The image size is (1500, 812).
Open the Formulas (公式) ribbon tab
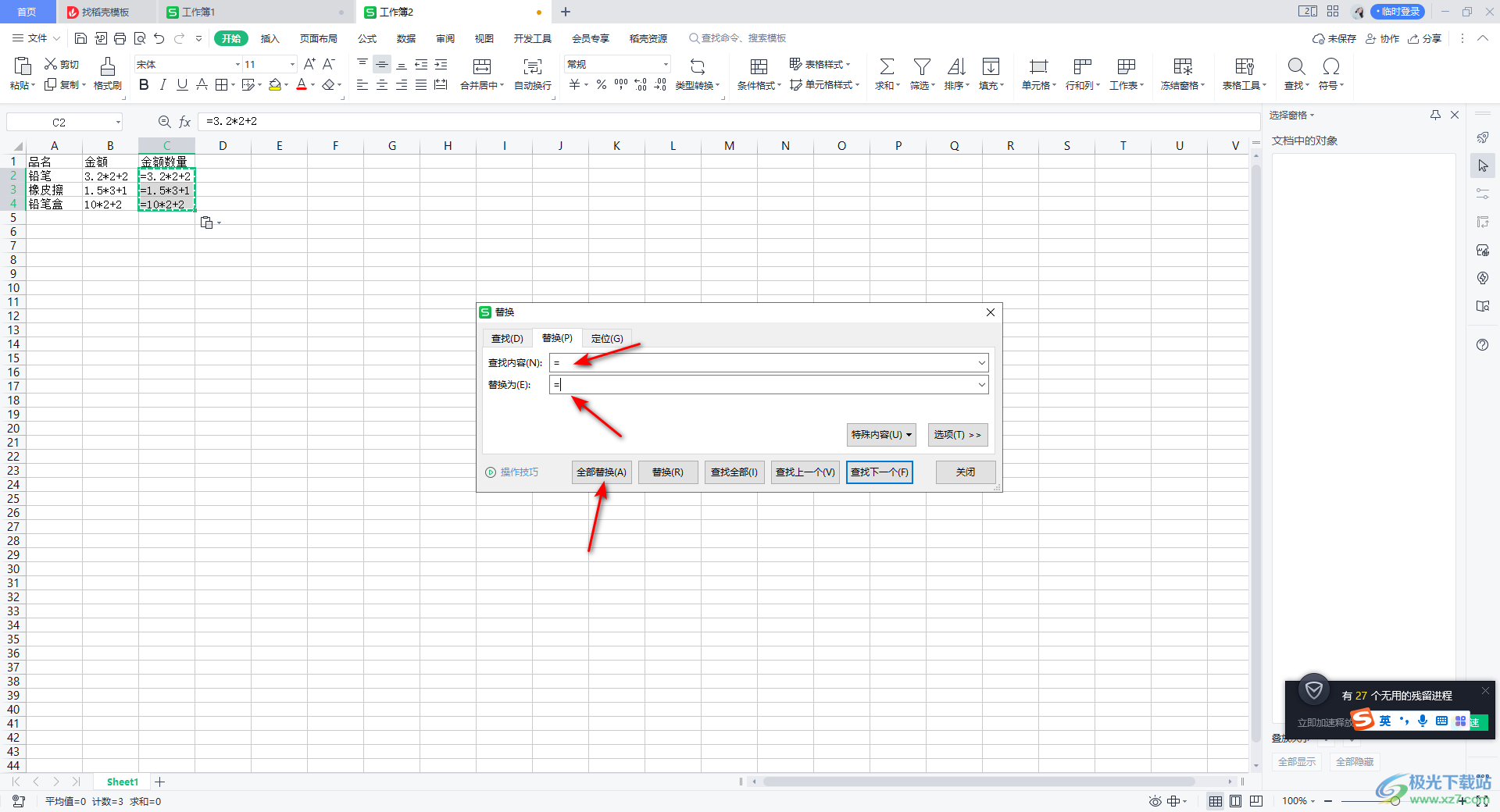coord(367,38)
